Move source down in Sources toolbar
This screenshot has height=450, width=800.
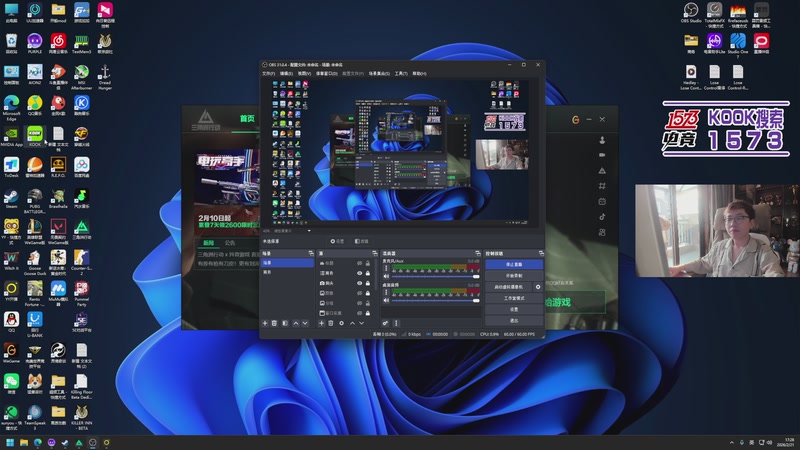[362, 323]
